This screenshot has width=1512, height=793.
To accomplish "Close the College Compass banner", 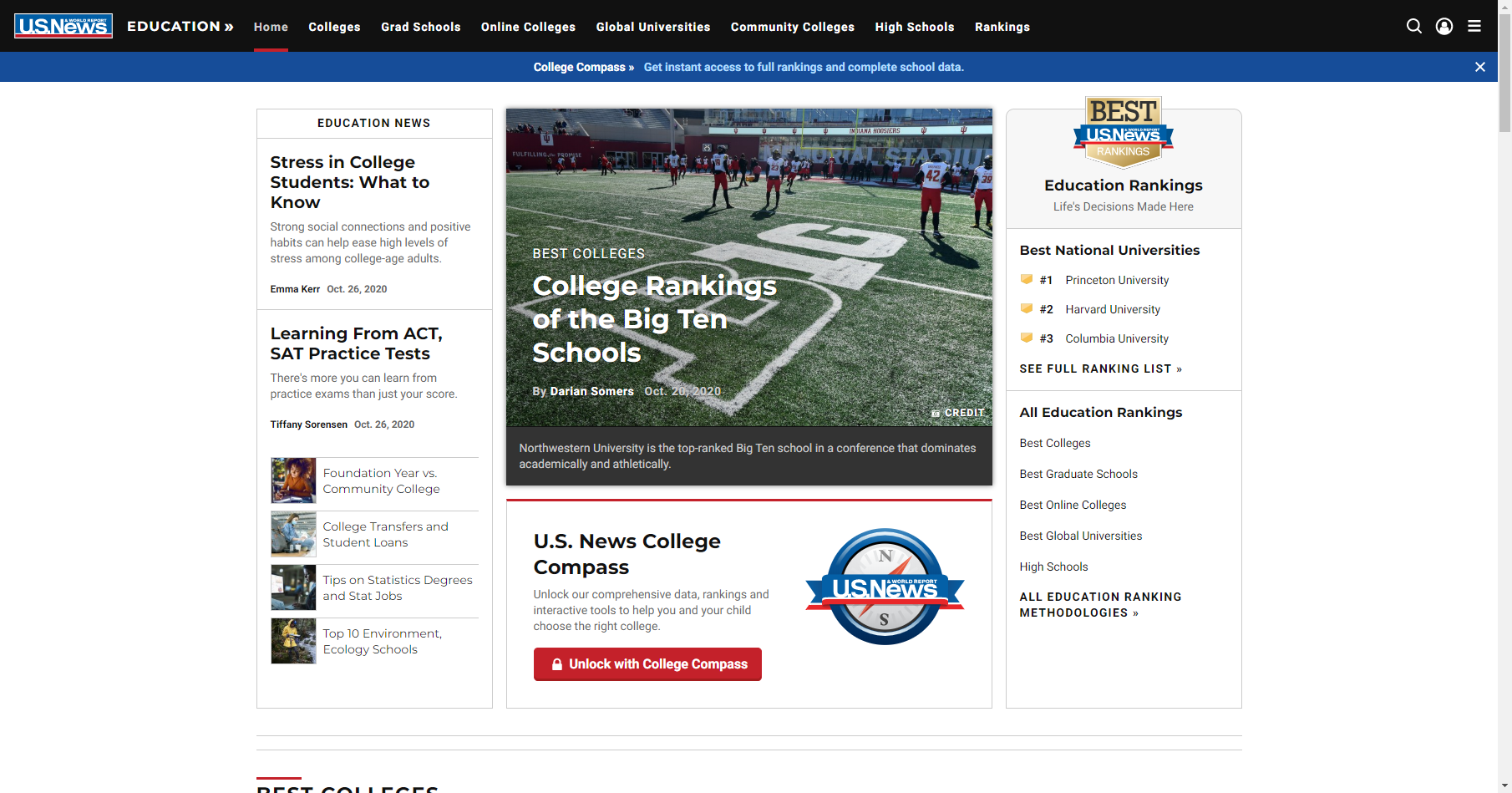I will 1479,67.
